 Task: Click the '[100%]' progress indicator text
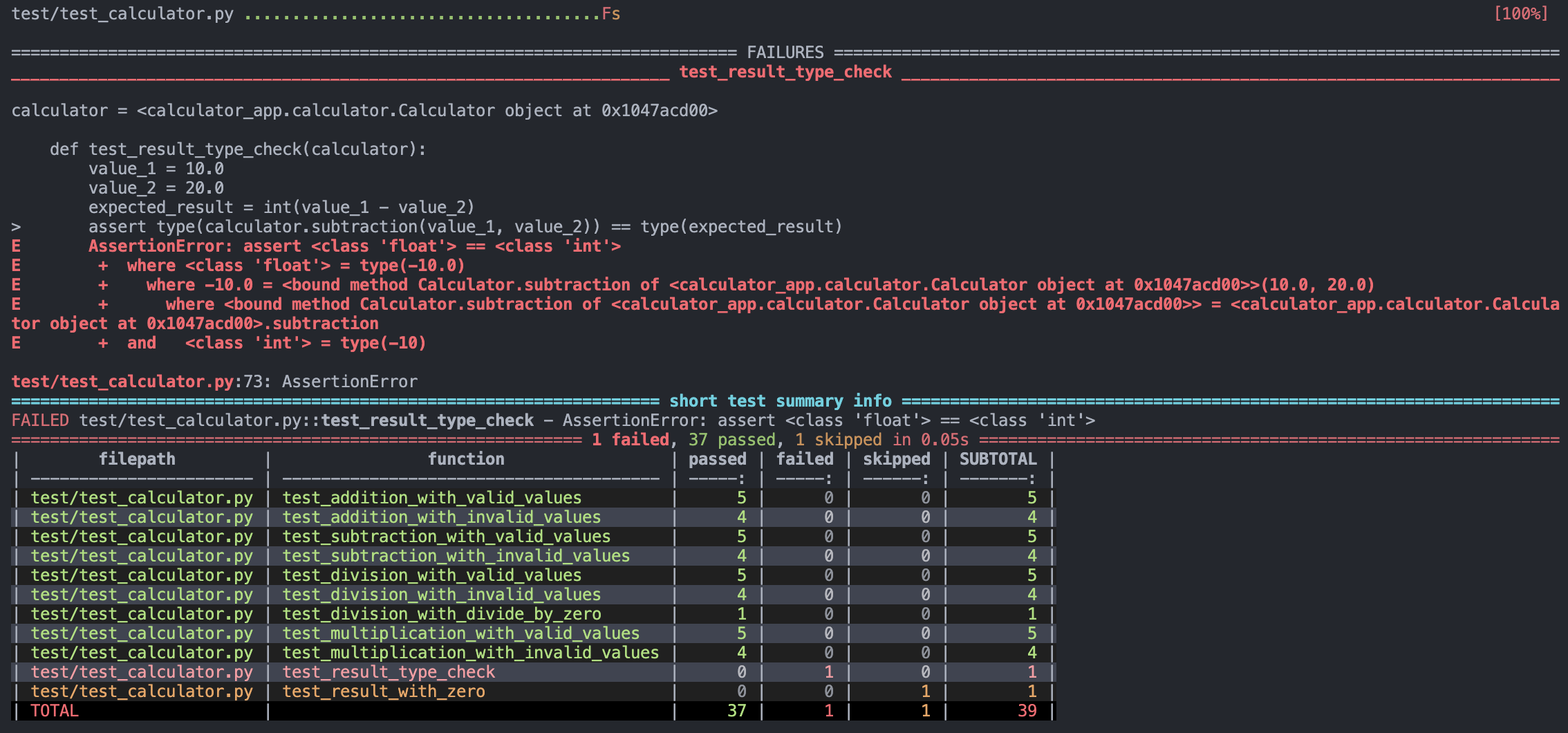[1521, 14]
